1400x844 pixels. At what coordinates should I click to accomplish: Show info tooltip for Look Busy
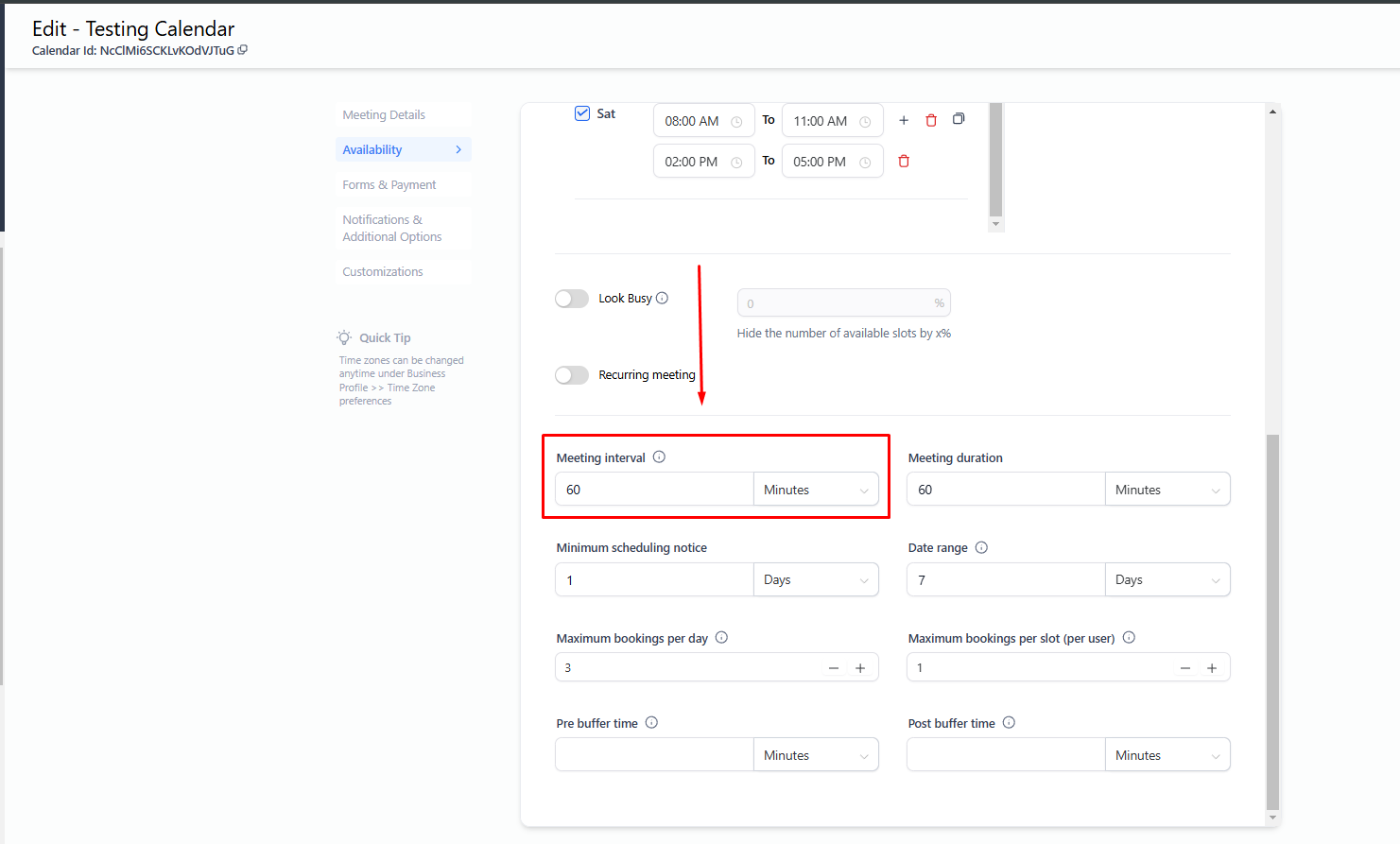pyautogui.click(x=663, y=298)
